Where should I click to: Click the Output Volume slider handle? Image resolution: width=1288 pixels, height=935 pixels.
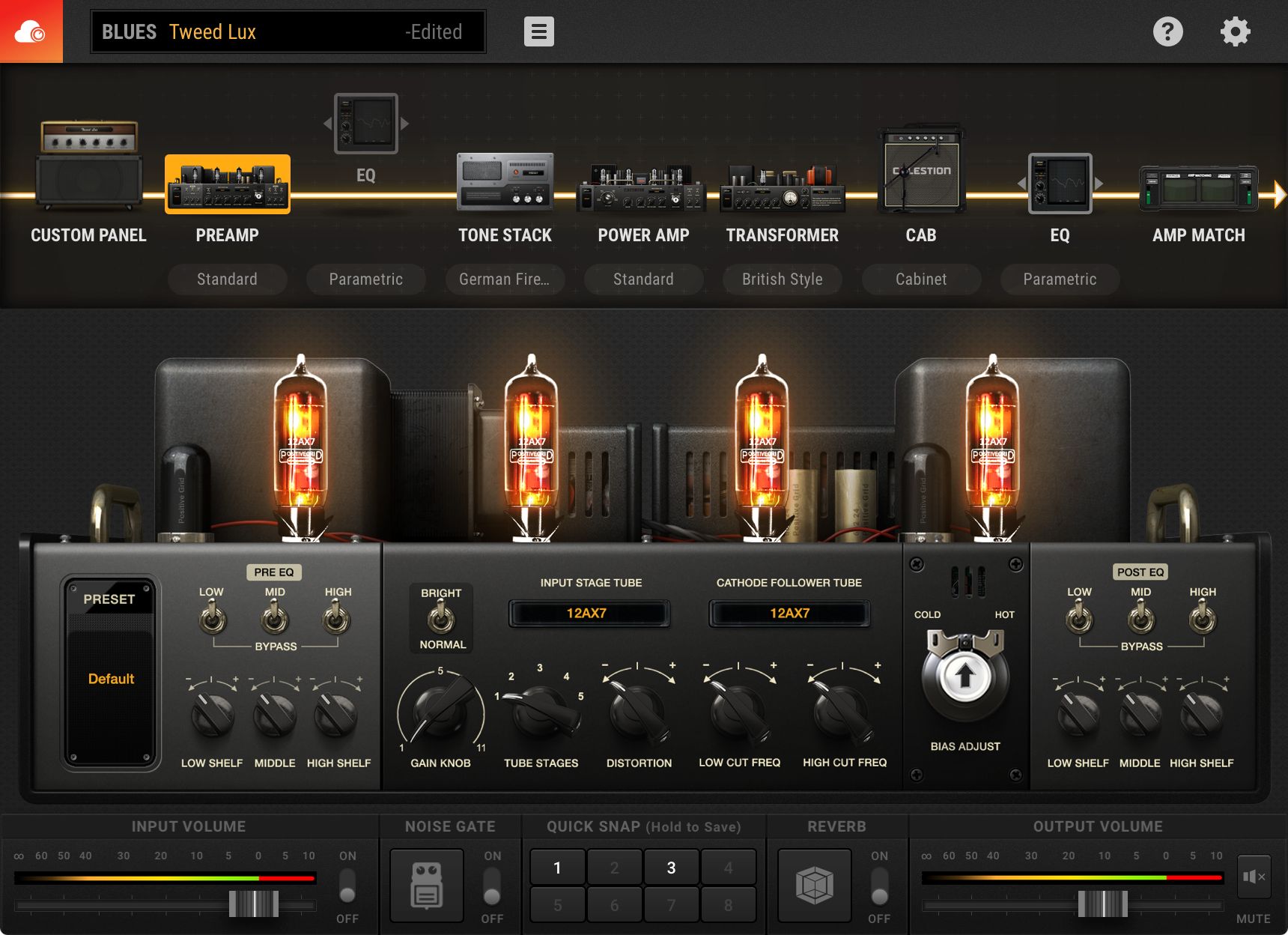pos(1103,904)
